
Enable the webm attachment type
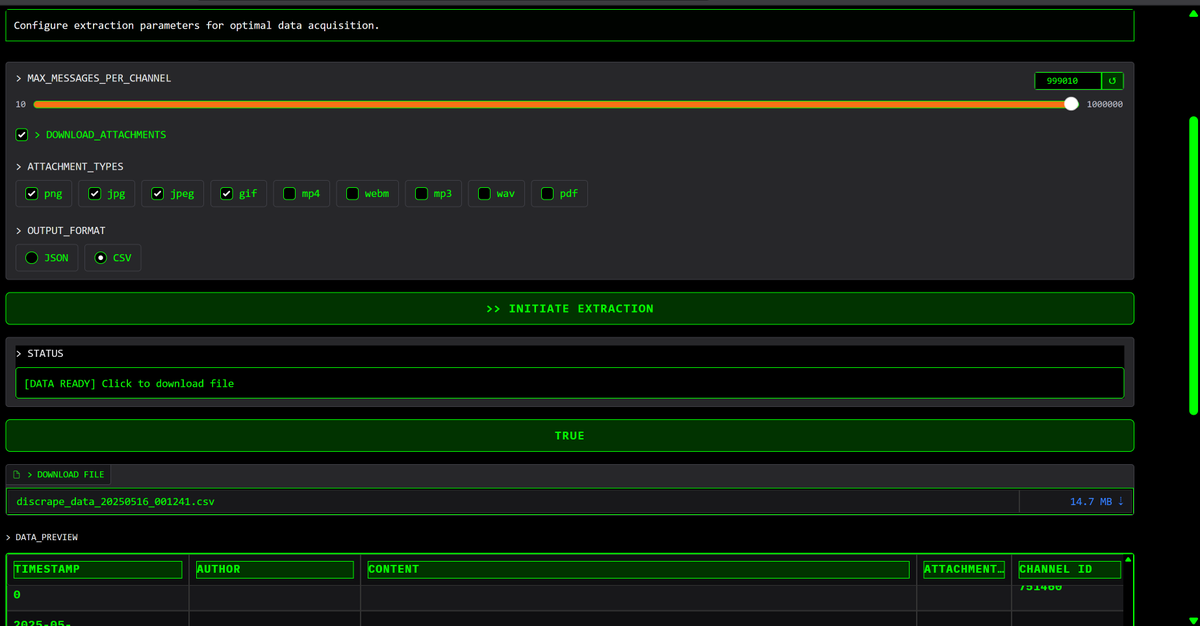[353, 194]
